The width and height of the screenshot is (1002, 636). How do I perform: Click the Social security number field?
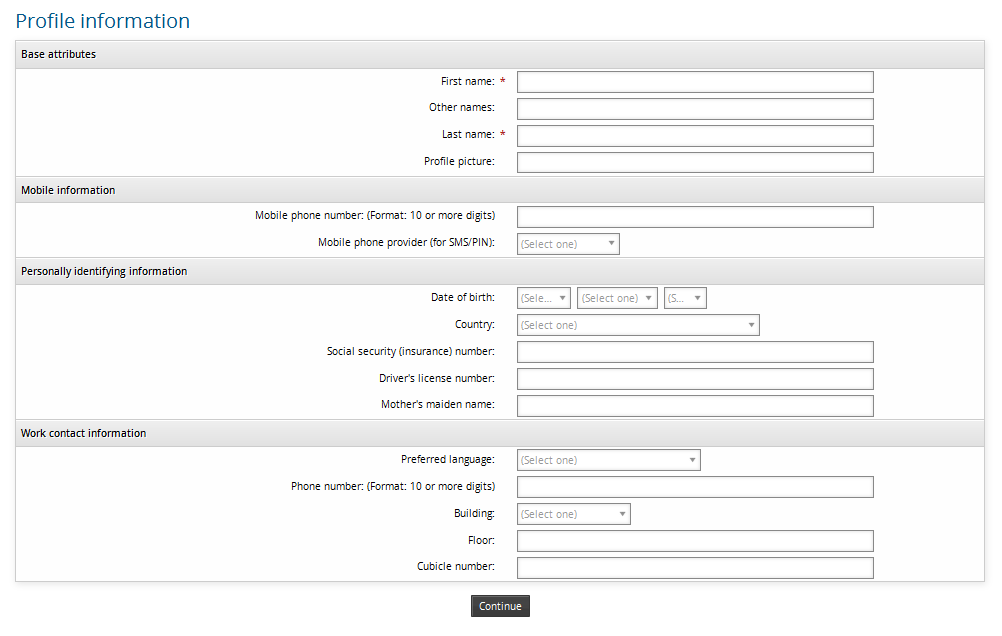[695, 352]
